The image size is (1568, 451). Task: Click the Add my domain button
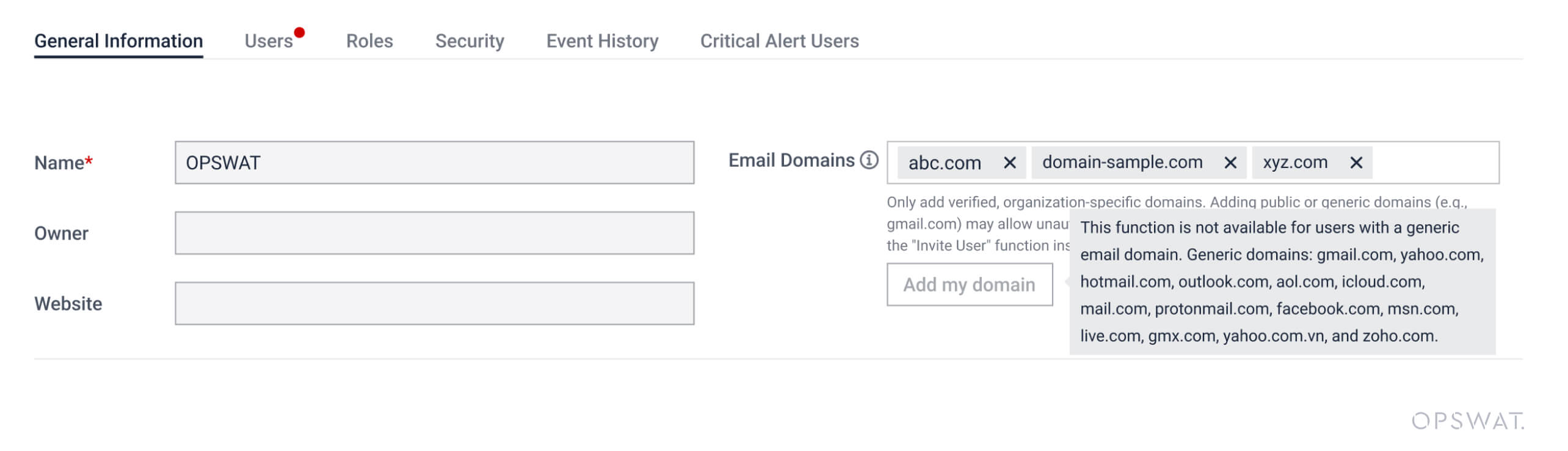(970, 285)
